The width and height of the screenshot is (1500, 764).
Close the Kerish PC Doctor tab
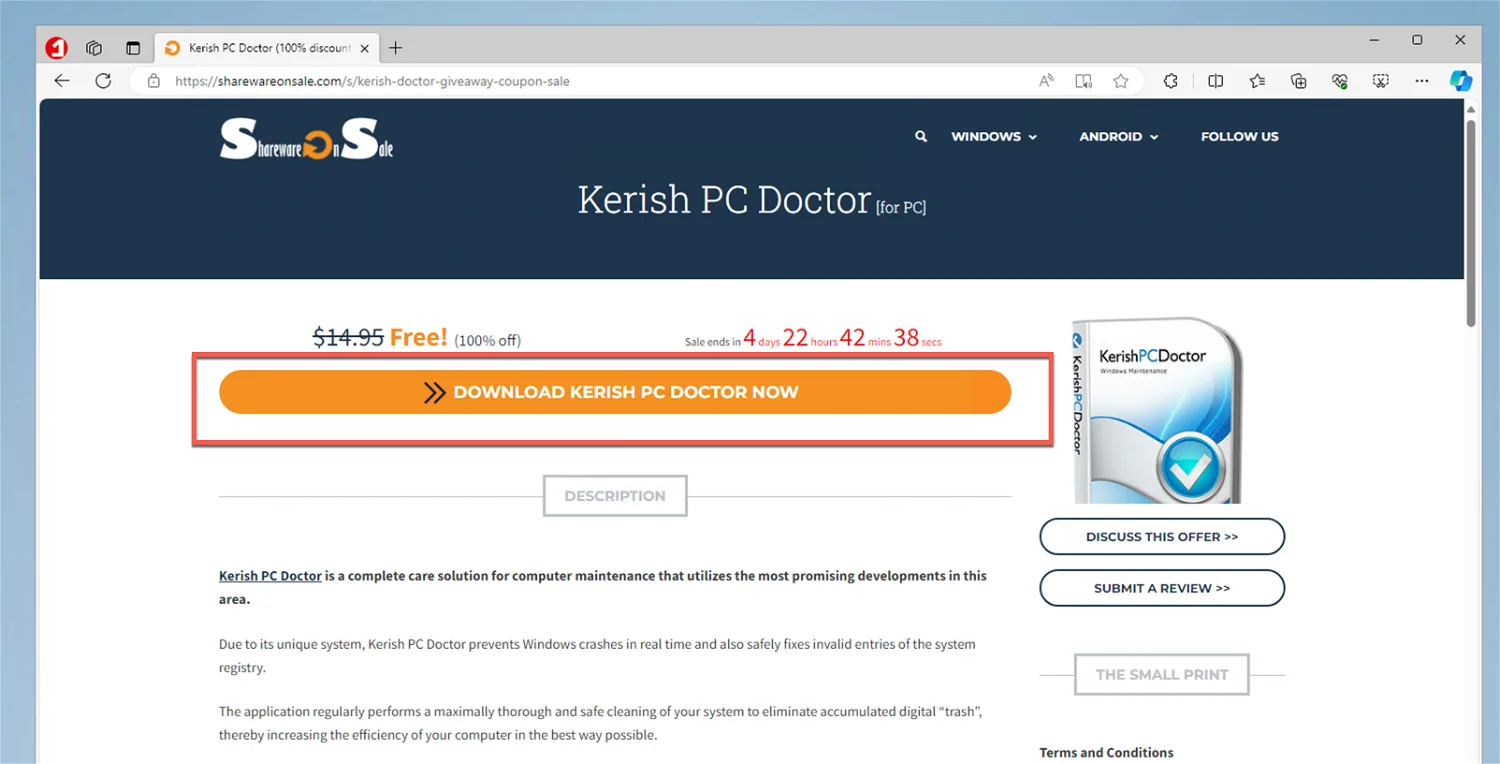[364, 48]
